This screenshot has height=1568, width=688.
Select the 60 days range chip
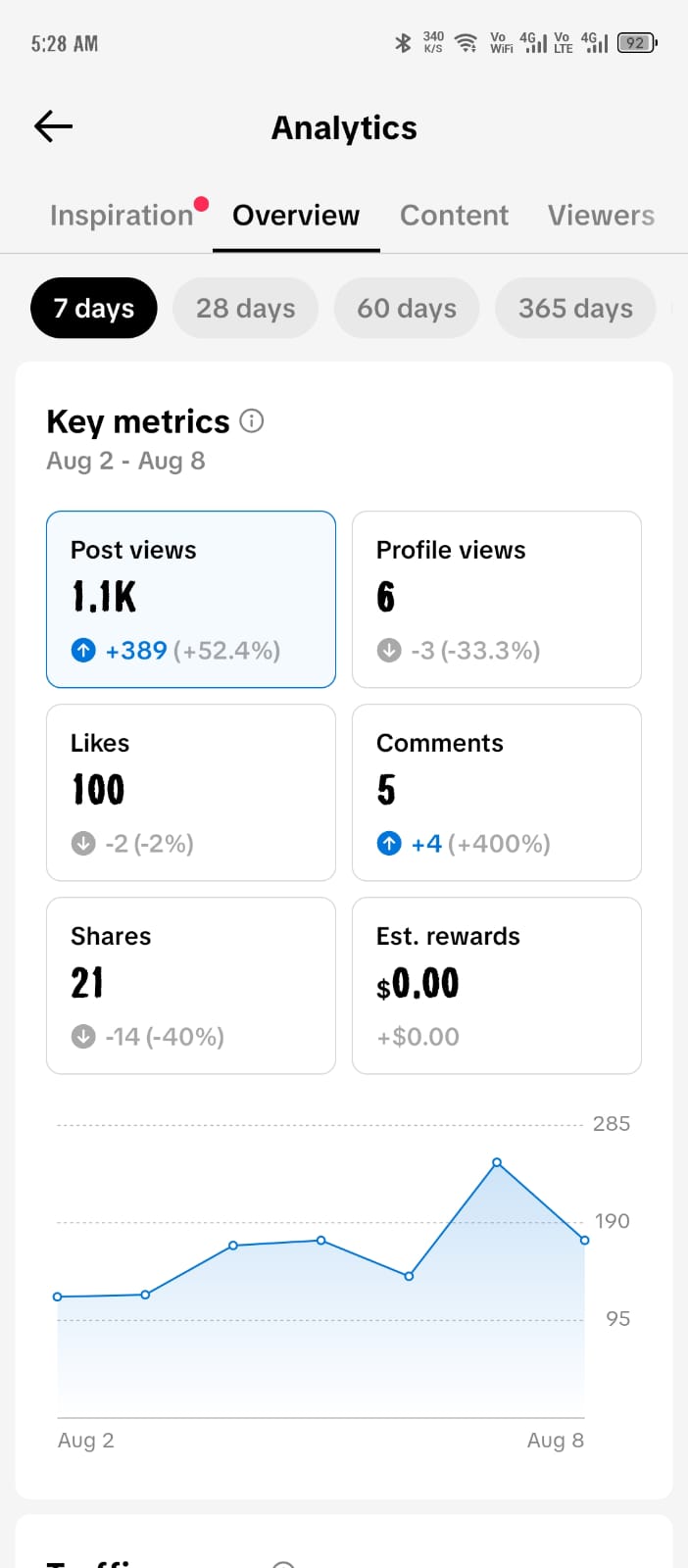point(407,308)
